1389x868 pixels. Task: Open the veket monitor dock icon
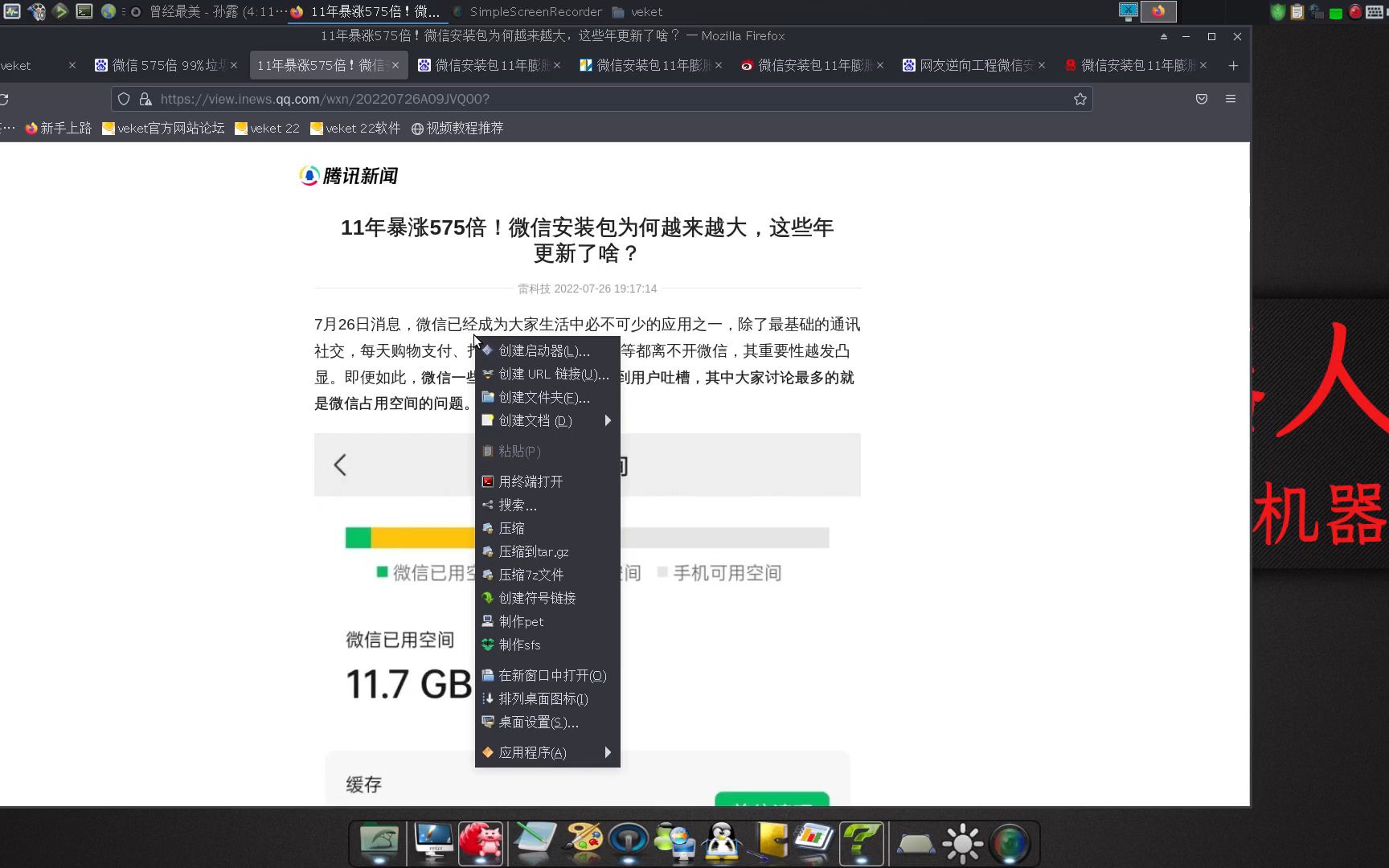tap(433, 842)
